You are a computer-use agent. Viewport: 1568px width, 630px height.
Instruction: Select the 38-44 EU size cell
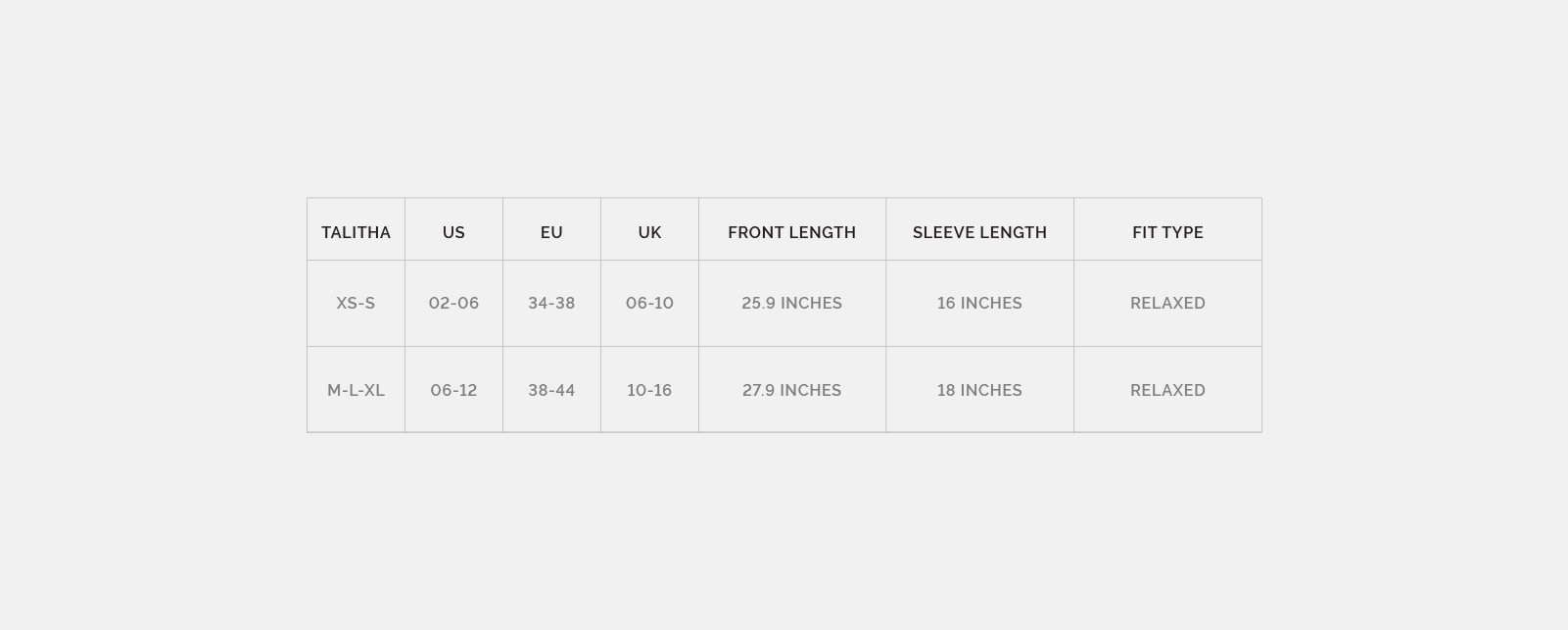pos(551,390)
